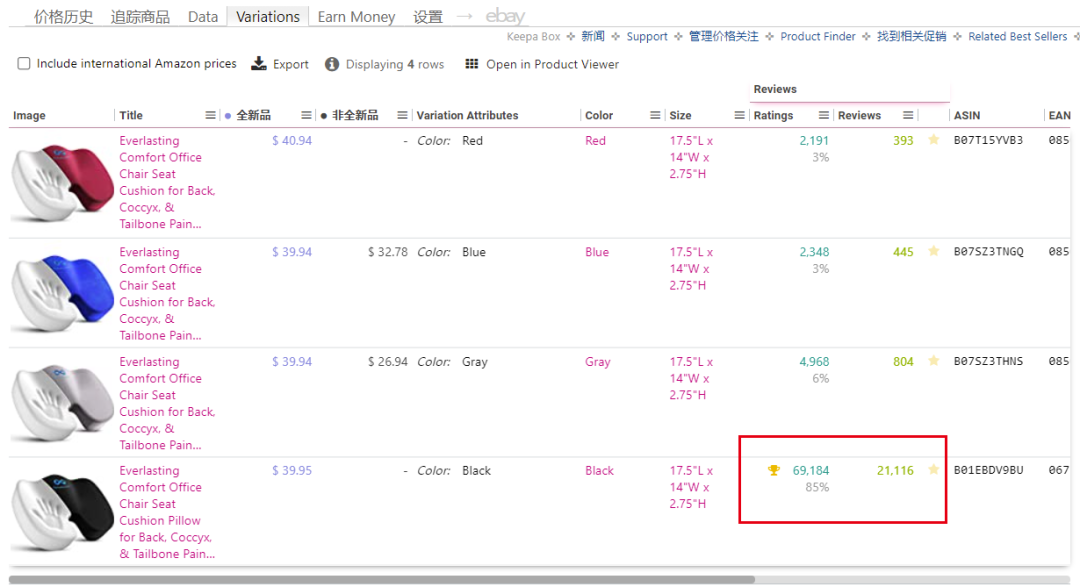Open the 新闻 link

(x=592, y=37)
